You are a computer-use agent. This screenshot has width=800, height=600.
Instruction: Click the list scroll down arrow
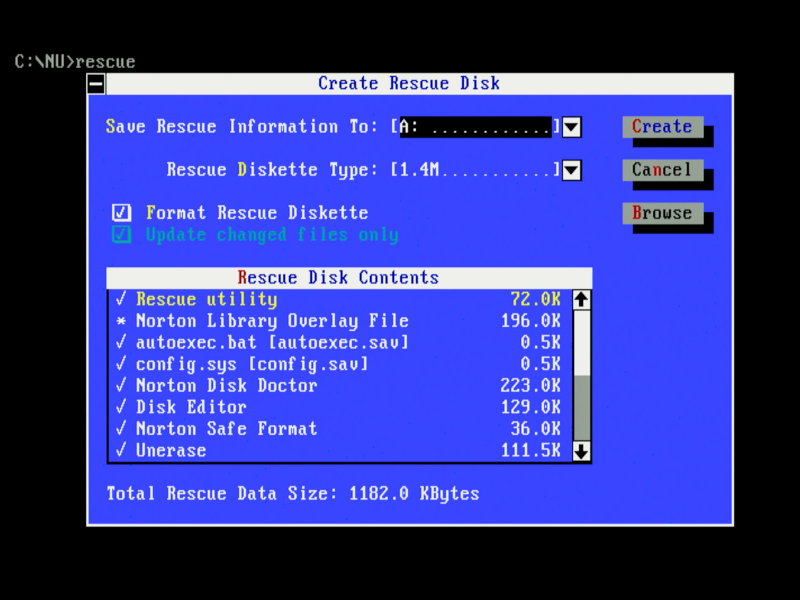click(x=582, y=451)
